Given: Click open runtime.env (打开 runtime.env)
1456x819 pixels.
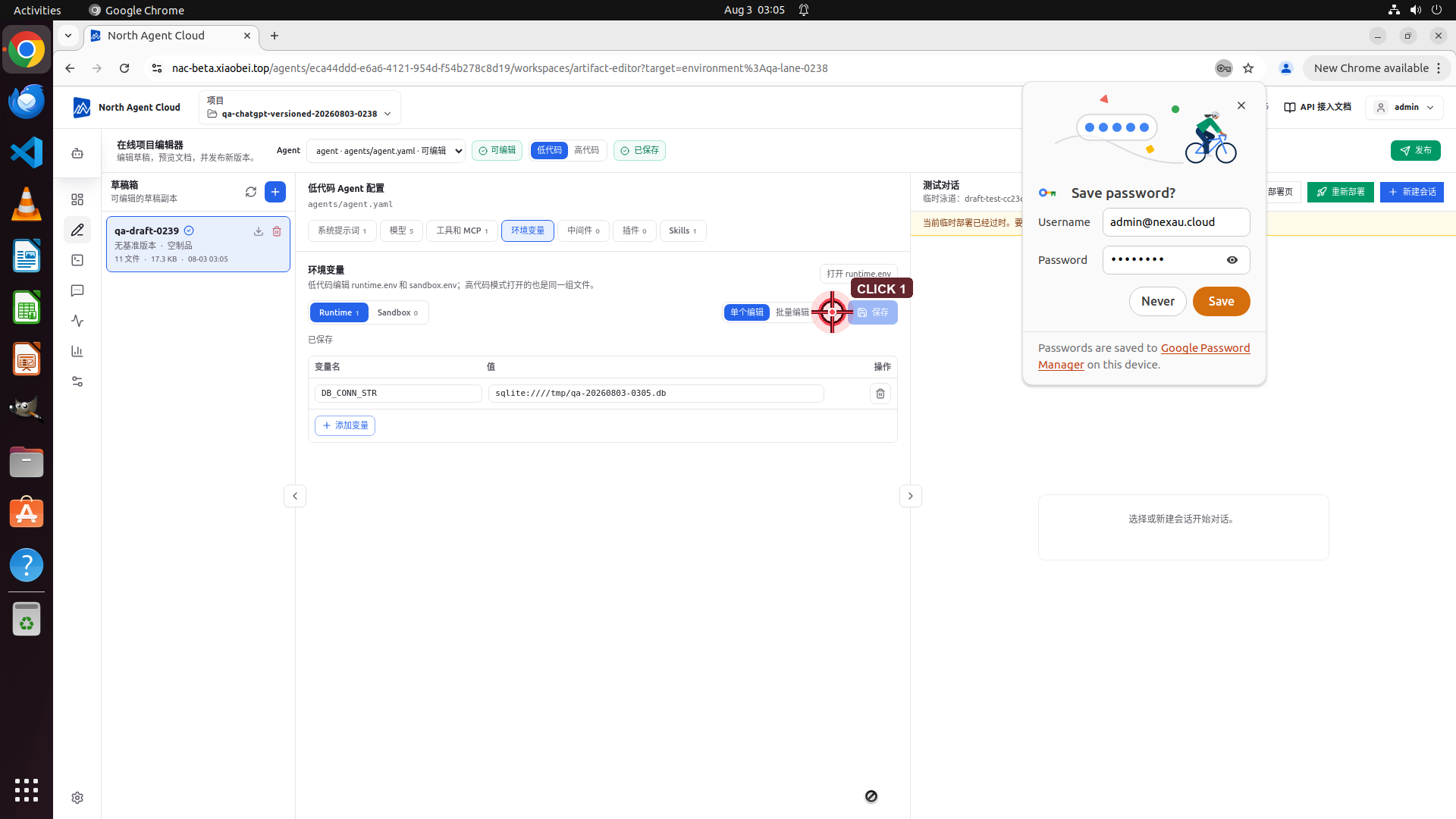Looking at the screenshot, I should 858,273.
